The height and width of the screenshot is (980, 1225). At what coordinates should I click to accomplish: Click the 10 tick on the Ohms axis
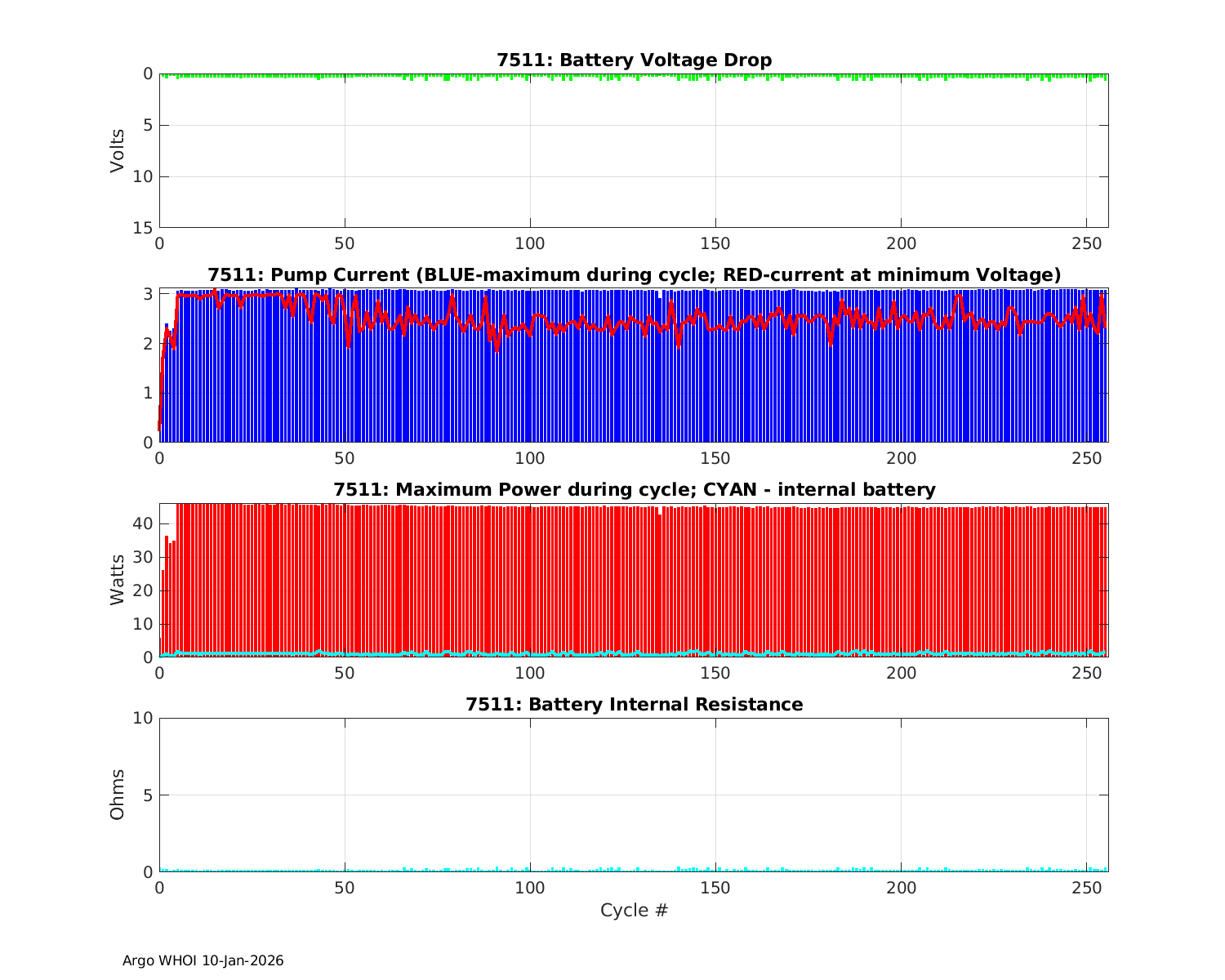click(x=143, y=719)
